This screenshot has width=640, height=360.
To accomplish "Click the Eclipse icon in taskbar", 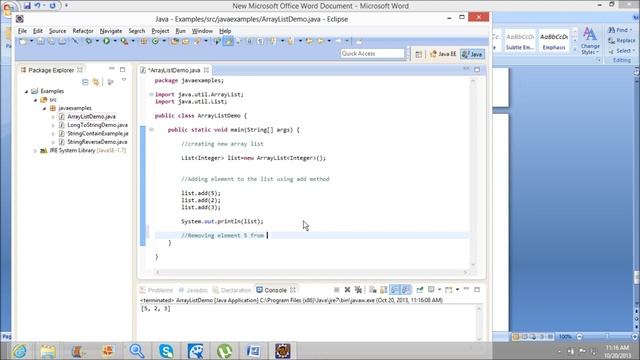I will coord(282,351).
